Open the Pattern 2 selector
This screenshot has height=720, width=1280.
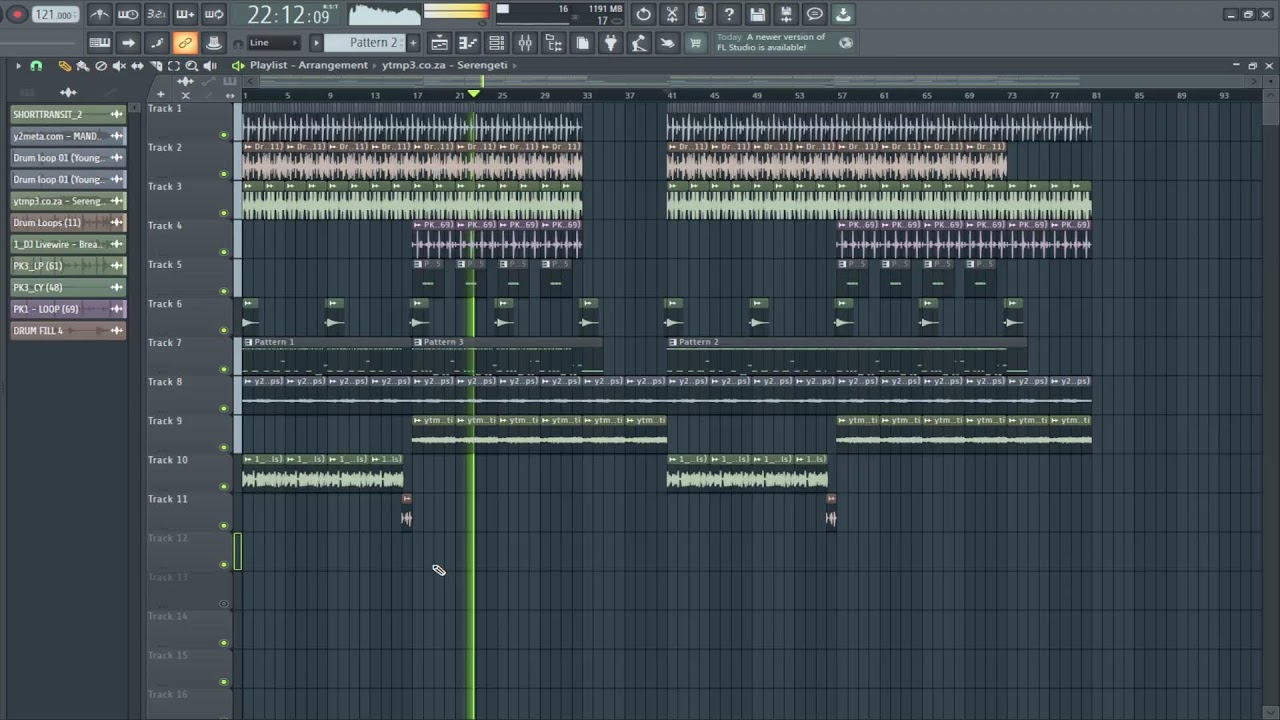373,43
